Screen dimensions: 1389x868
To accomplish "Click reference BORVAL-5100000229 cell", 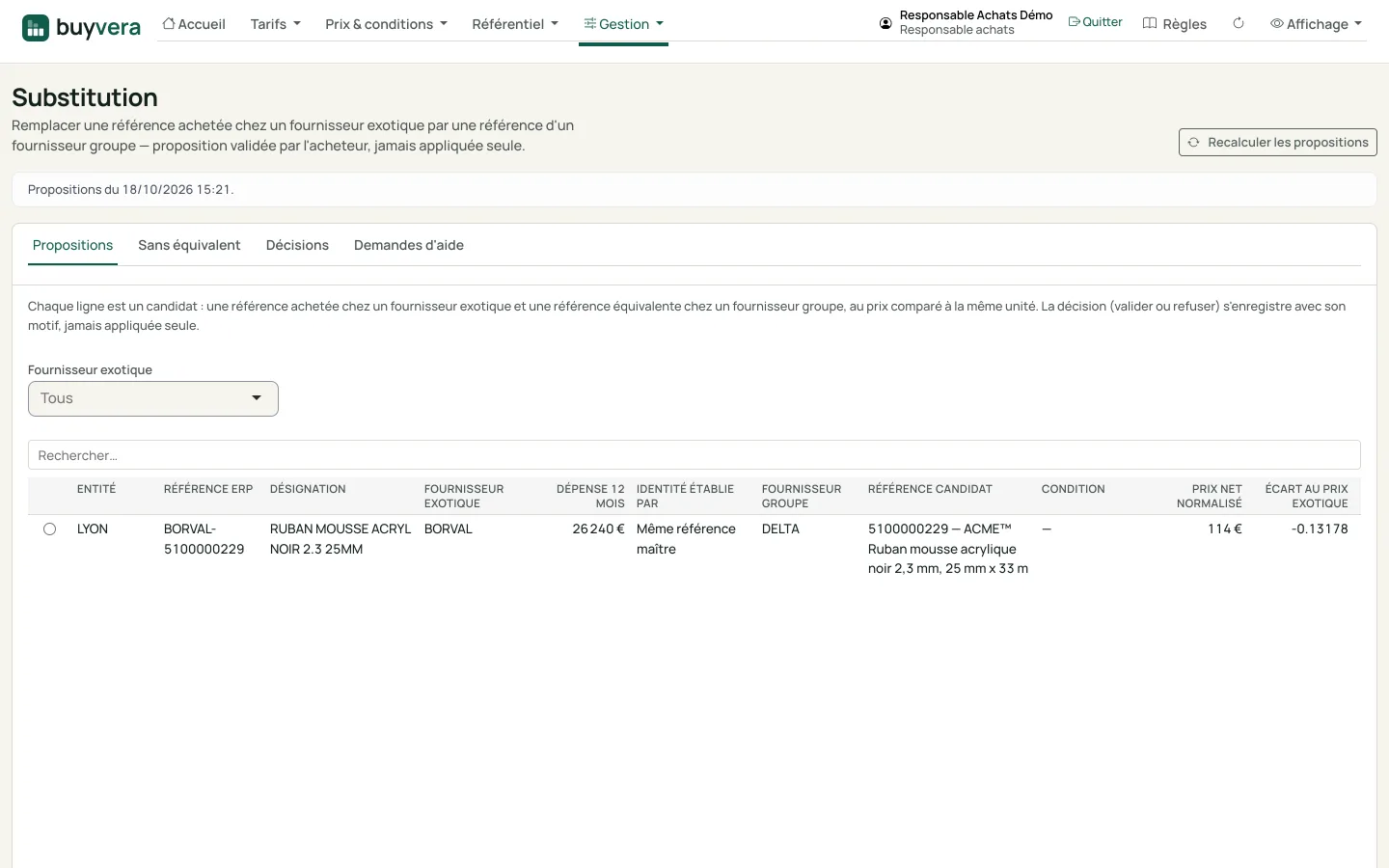I will (x=204, y=539).
